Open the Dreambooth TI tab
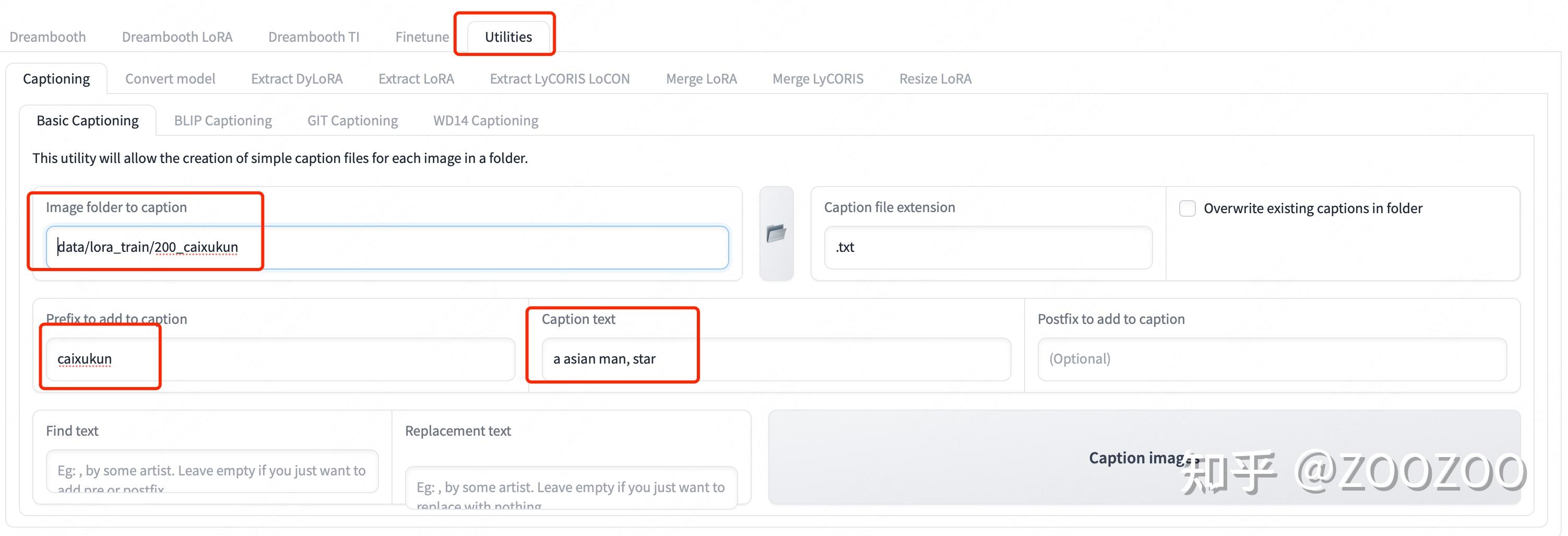 point(314,37)
